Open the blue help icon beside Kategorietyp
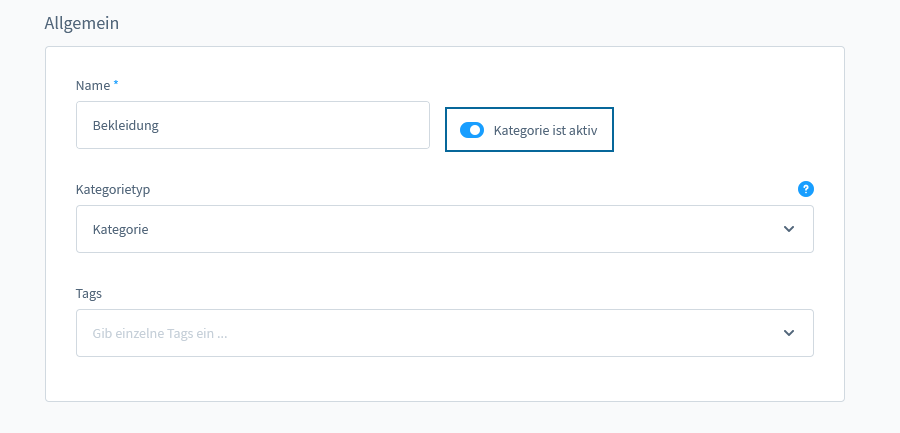900x433 pixels. [806, 189]
